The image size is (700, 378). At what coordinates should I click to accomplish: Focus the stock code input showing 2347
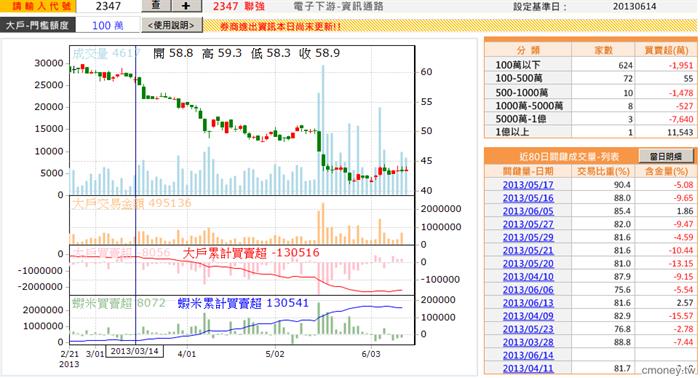(x=108, y=6)
